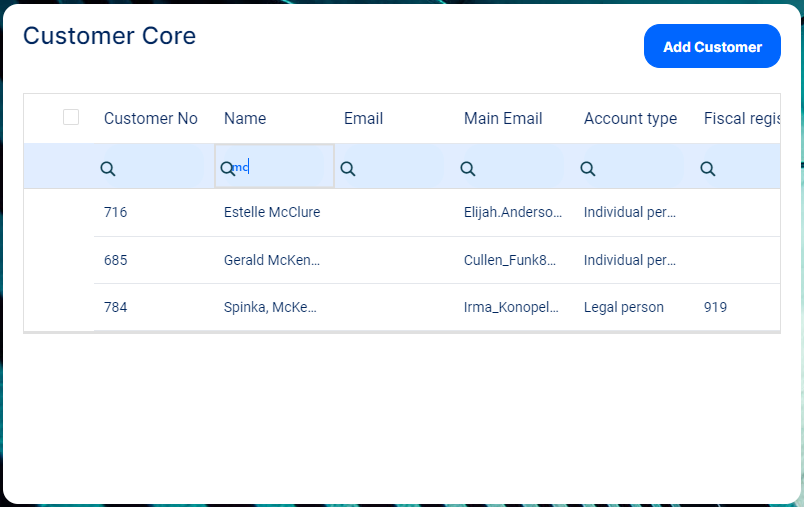The image size is (804, 507).
Task: Open the Account type filter search icon
Action: coord(588,169)
